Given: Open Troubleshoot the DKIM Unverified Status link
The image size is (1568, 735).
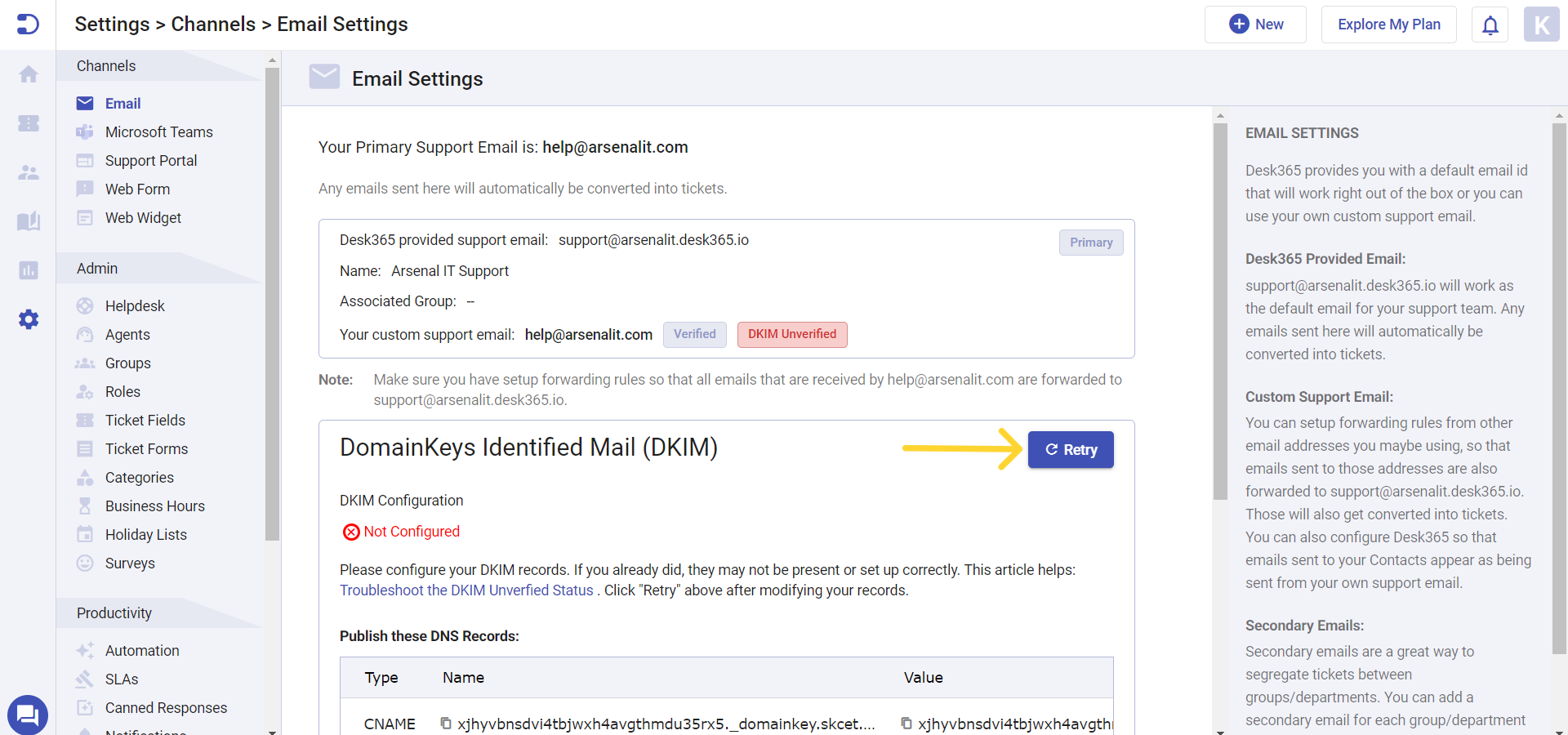Looking at the screenshot, I should point(466,590).
